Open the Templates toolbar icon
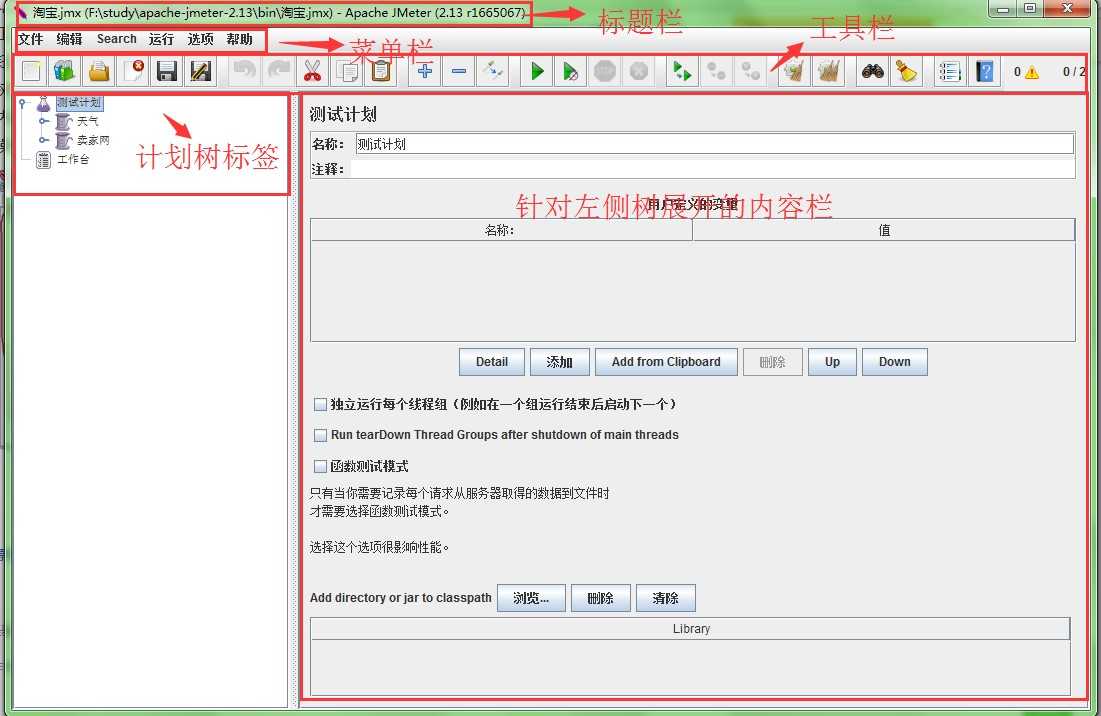 point(65,71)
